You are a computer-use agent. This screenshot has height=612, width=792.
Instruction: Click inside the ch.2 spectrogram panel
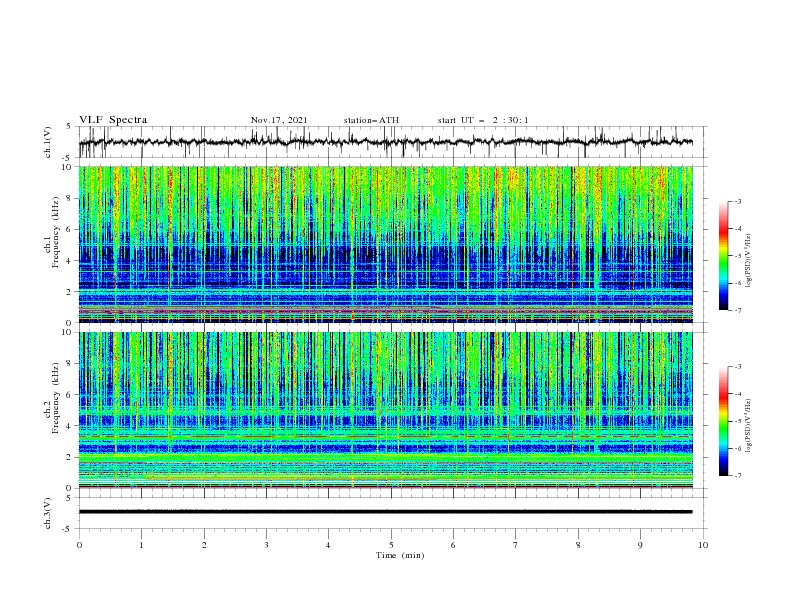[x=385, y=410]
